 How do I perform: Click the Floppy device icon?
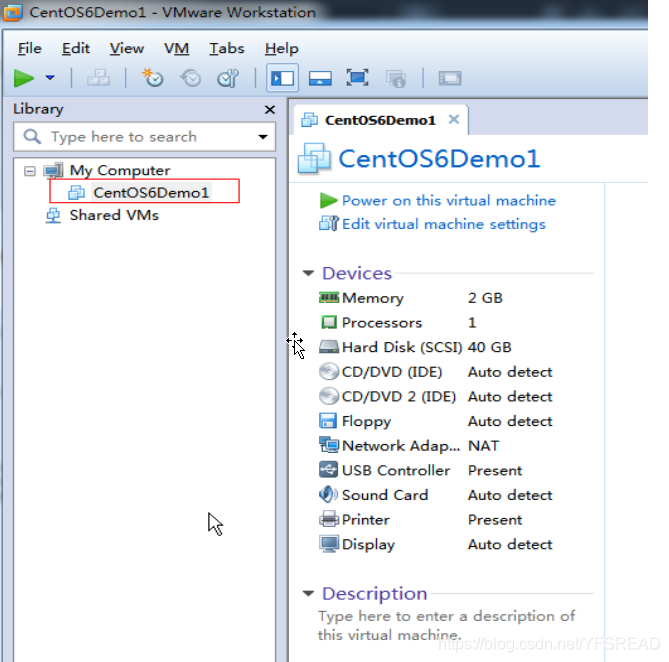pyautogui.click(x=328, y=421)
